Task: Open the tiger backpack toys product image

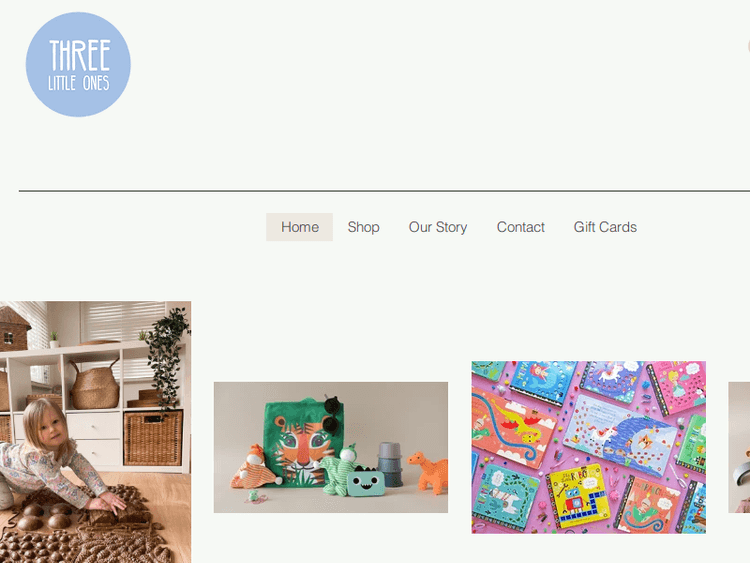Action: coord(331,447)
